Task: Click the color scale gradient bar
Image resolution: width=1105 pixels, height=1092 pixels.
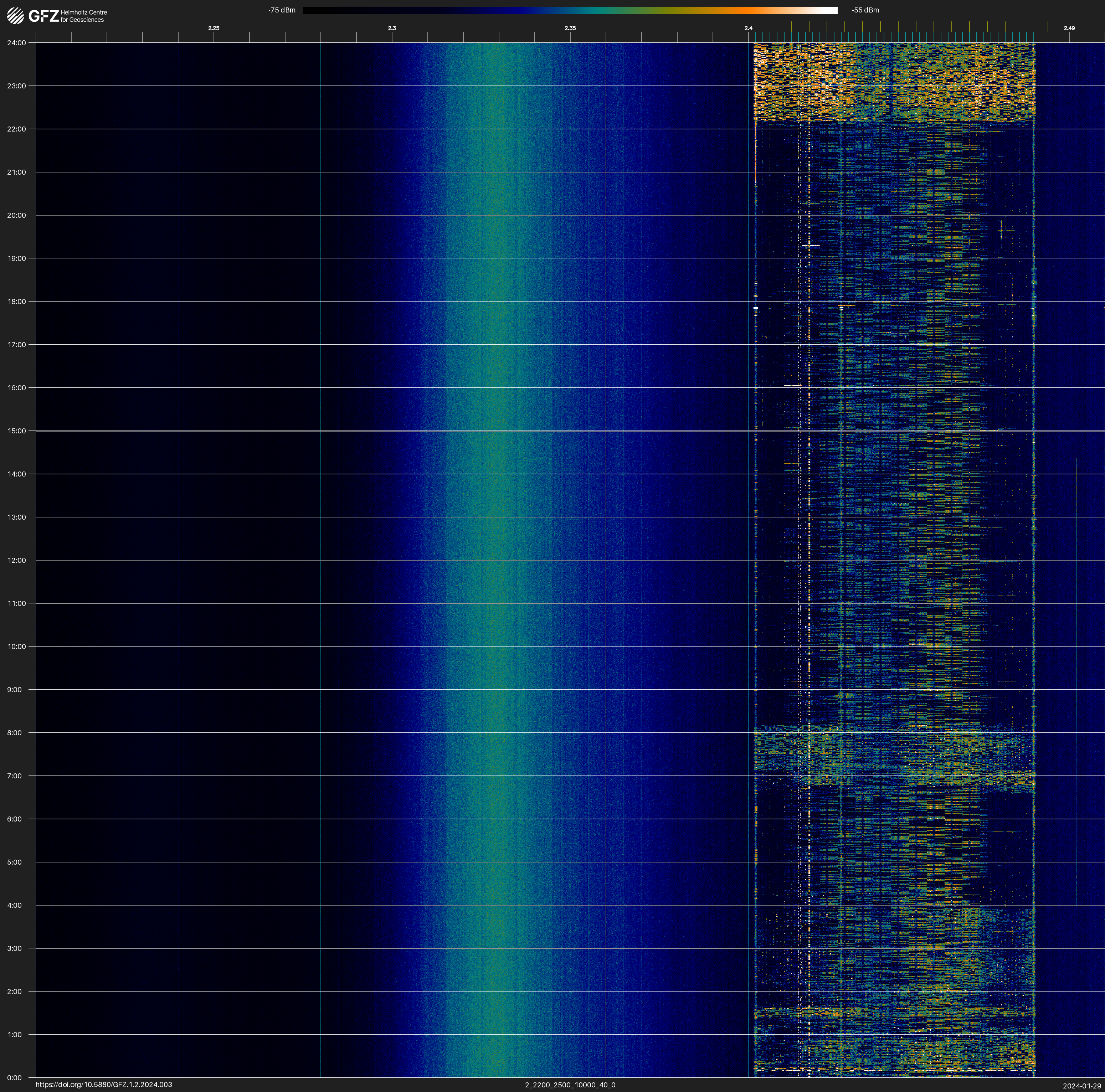Action: 570,10
